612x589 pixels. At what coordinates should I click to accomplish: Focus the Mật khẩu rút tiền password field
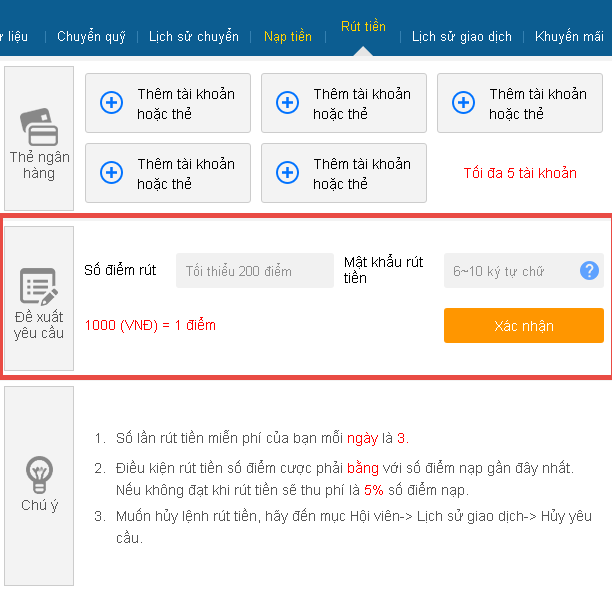508,271
